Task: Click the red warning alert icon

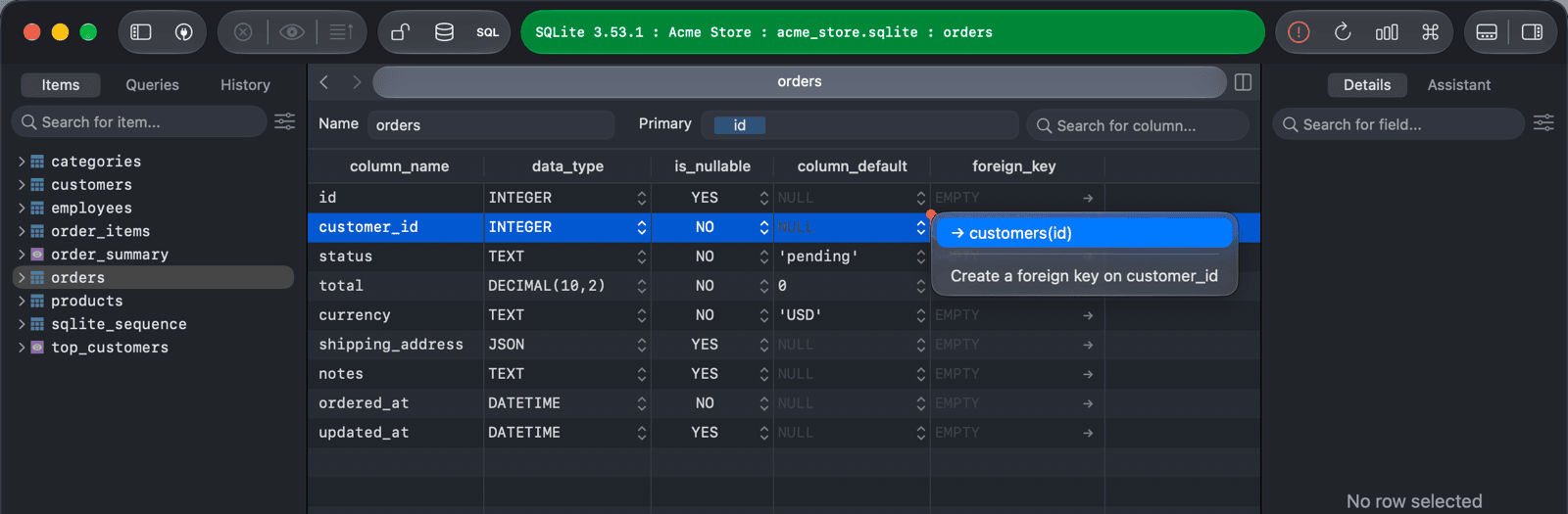Action: (x=1298, y=32)
